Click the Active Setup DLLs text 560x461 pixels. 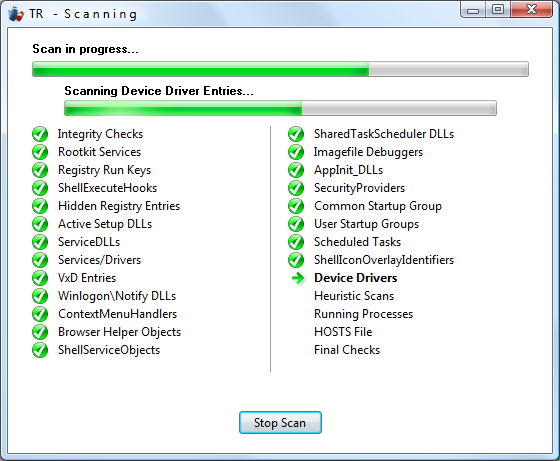click(x=105, y=224)
